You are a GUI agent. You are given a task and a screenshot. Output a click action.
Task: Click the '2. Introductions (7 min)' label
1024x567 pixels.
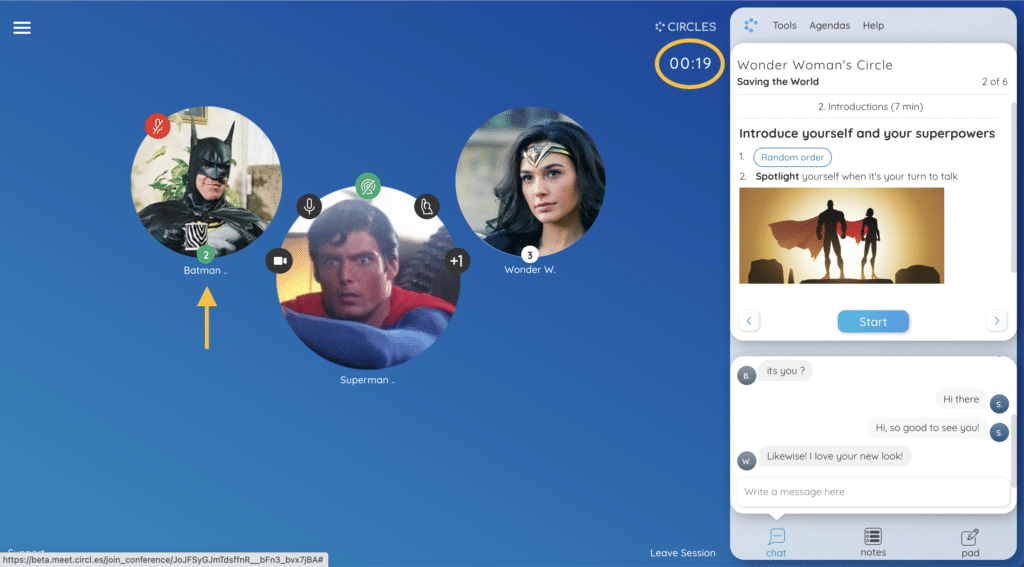click(x=871, y=106)
